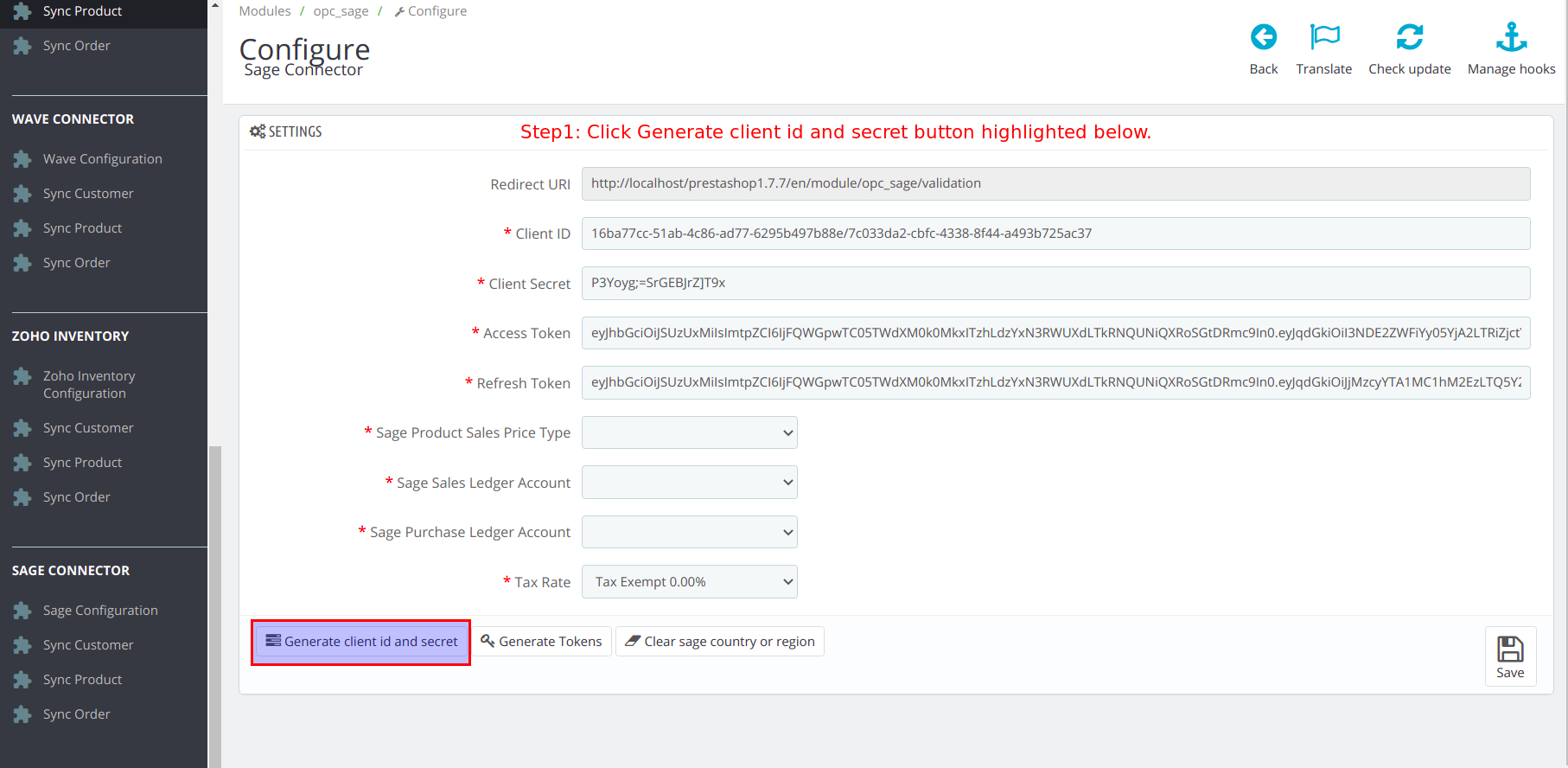
Task: Go to Modules breadcrumb link
Action: (x=265, y=11)
